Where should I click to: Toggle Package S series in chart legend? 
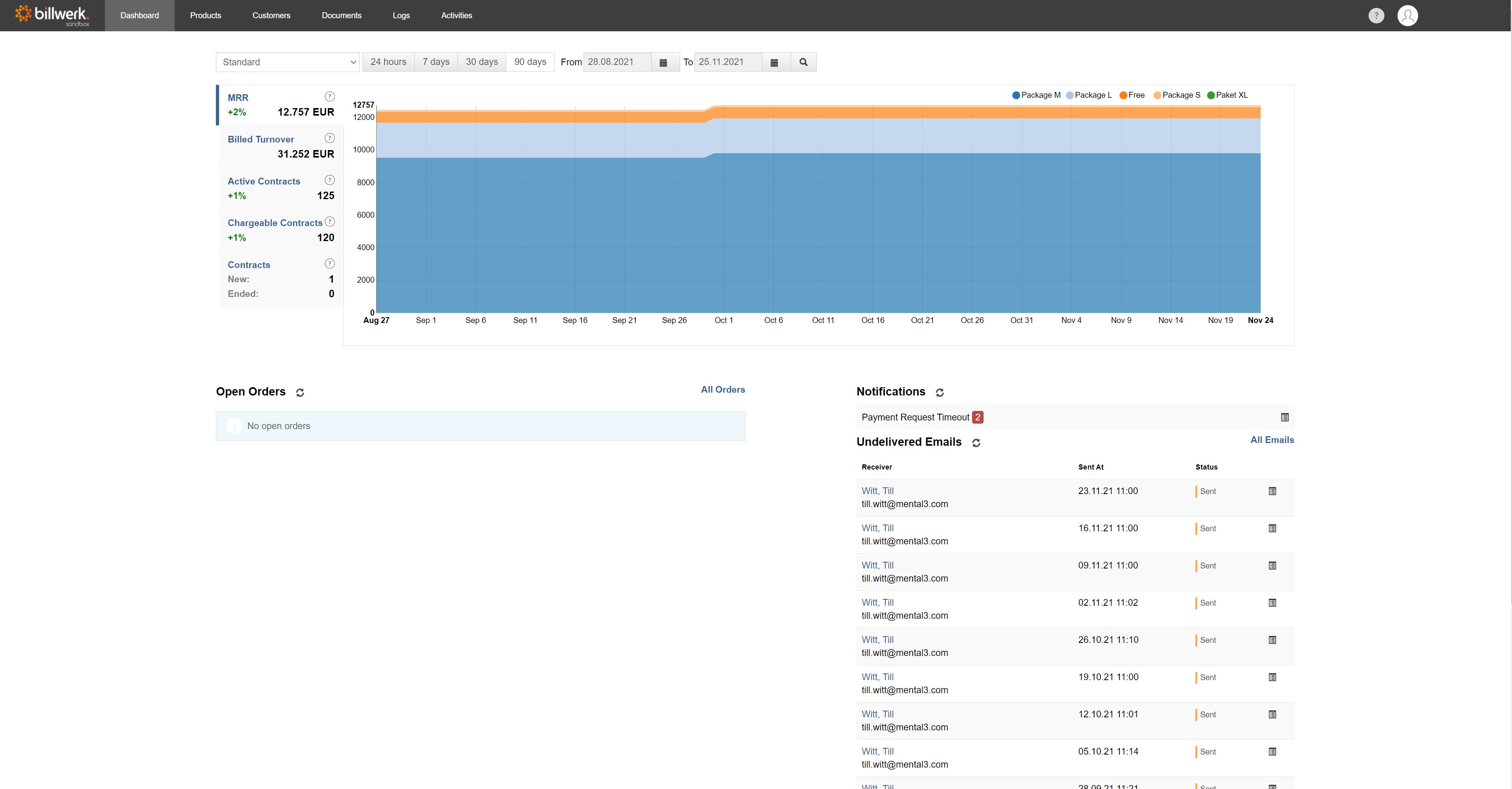(x=1177, y=95)
